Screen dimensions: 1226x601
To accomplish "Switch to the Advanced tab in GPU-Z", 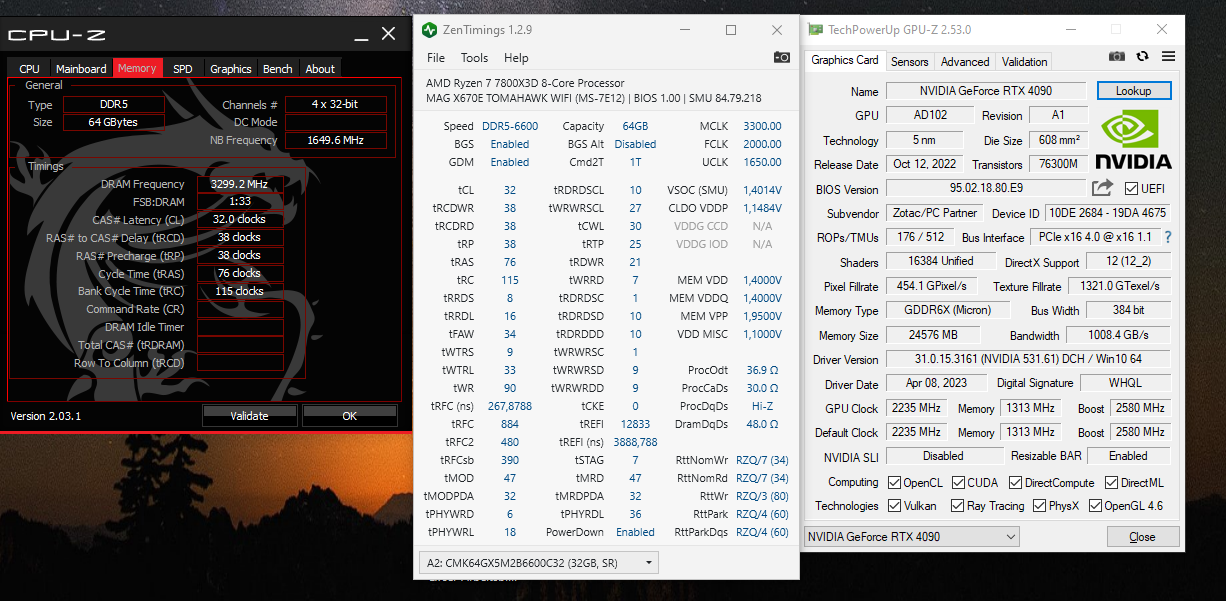I will tap(965, 62).
